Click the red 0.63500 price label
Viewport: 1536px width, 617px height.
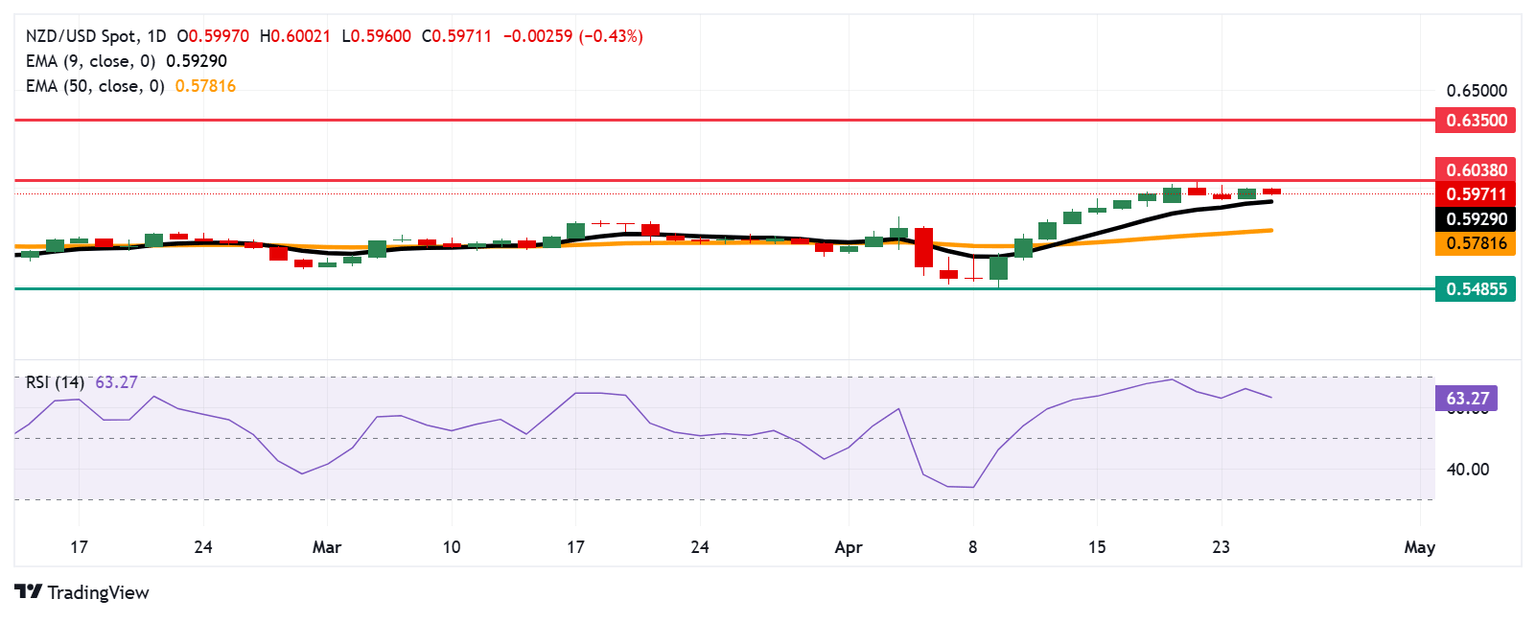pyautogui.click(x=1477, y=121)
